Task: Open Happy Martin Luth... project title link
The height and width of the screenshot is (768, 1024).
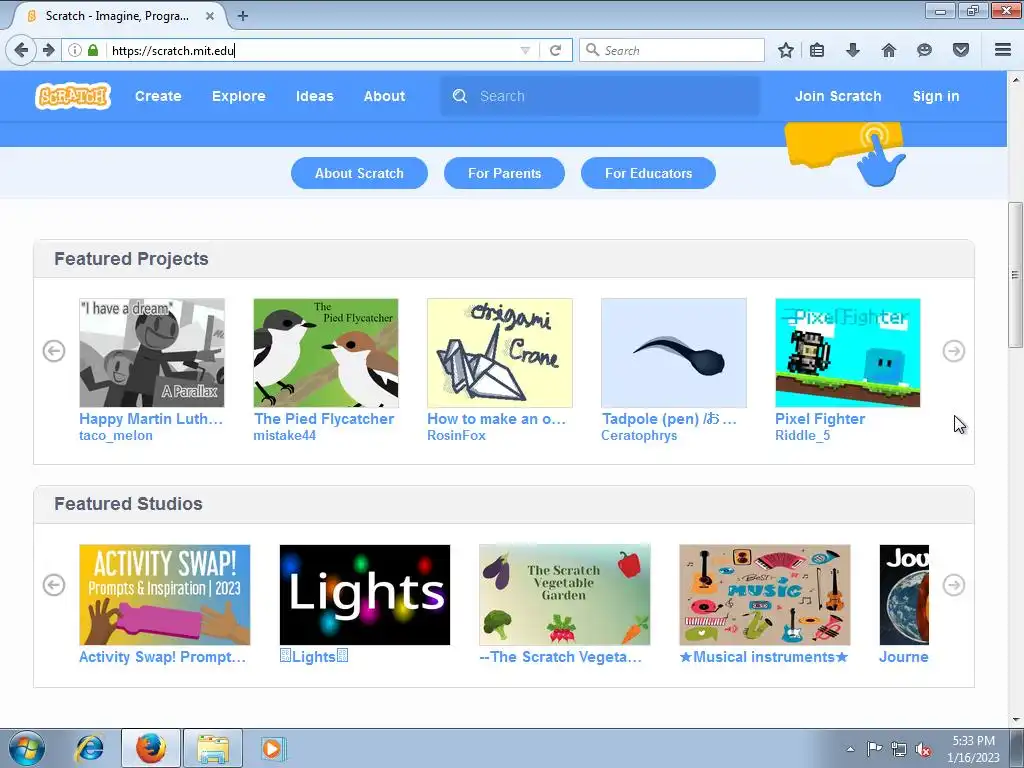Action: (x=151, y=419)
